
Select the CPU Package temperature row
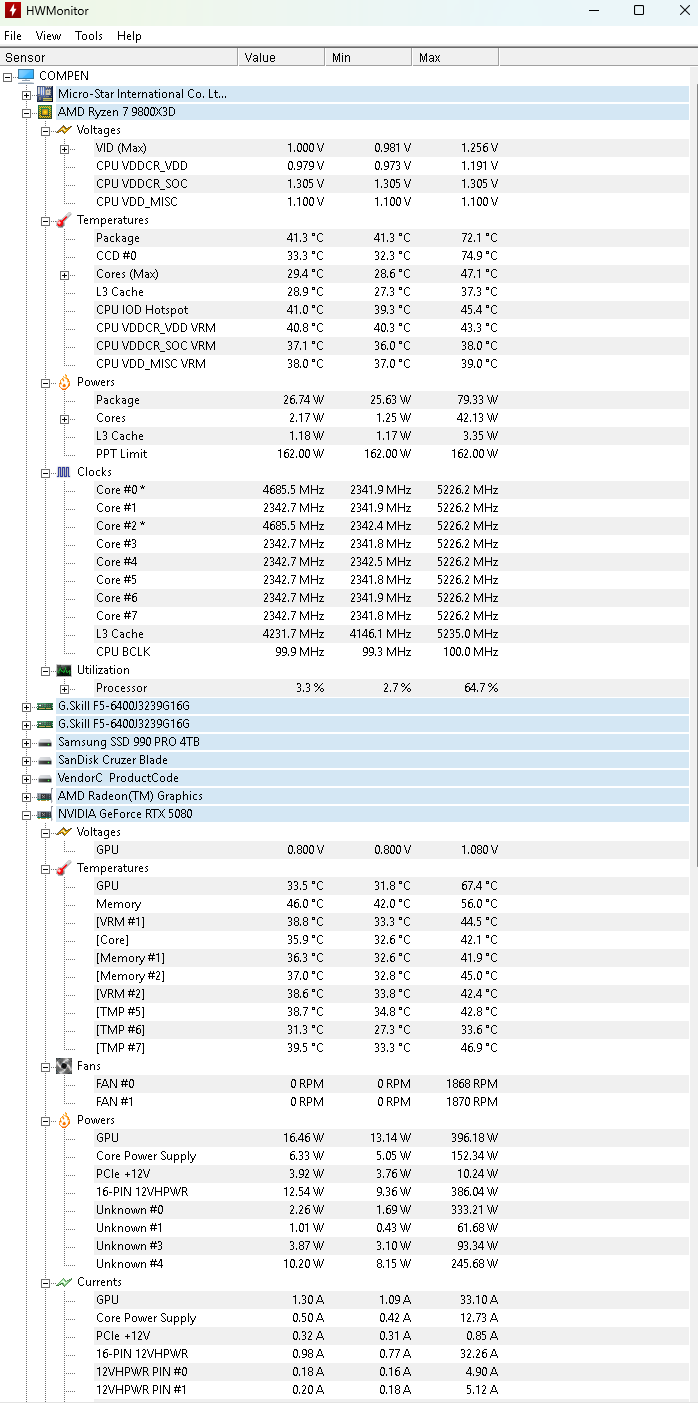click(297, 238)
